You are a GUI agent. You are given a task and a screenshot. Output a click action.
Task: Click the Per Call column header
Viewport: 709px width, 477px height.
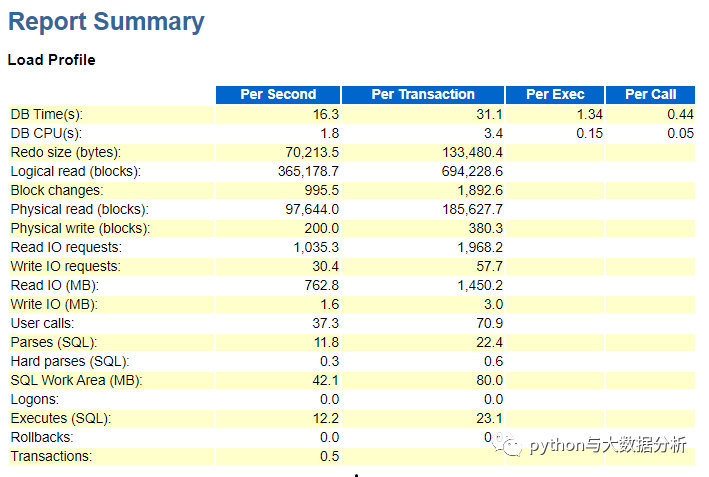[650, 94]
